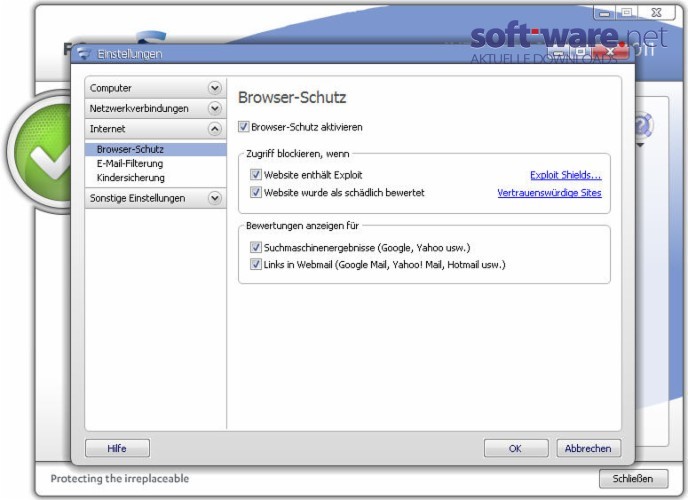Click the Abbrechen button
This screenshot has width=688, height=500.
588,448
